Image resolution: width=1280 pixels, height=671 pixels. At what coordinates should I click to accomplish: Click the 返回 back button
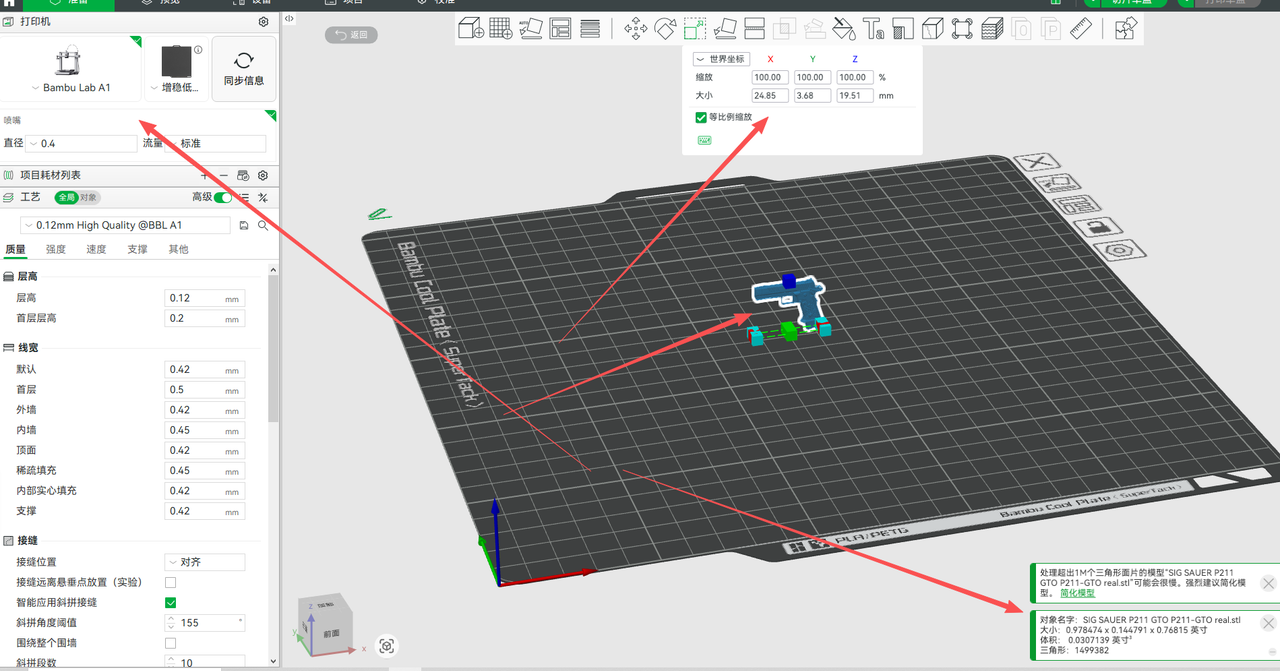tap(351, 35)
